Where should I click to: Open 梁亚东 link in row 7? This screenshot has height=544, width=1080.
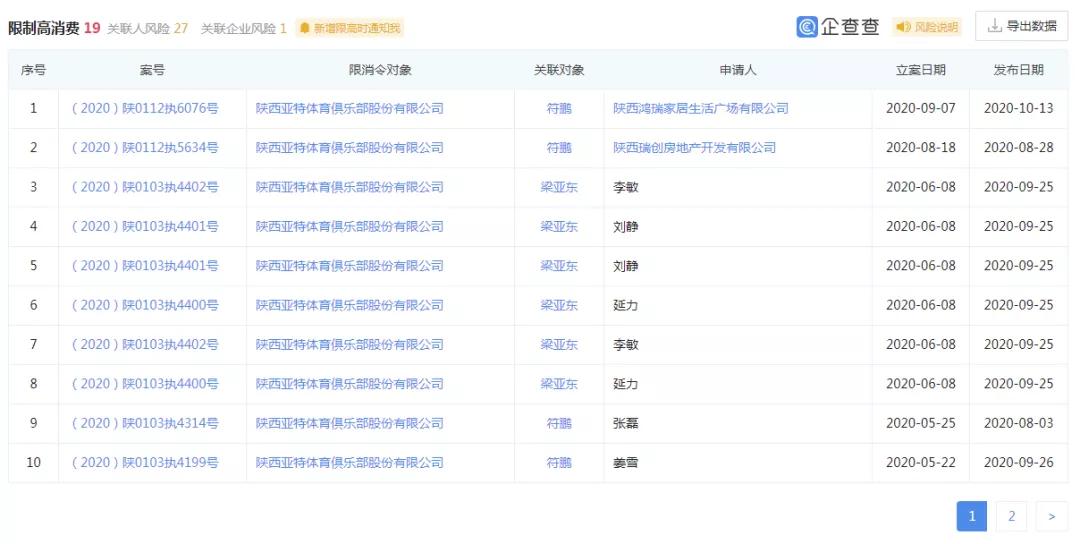click(x=559, y=344)
